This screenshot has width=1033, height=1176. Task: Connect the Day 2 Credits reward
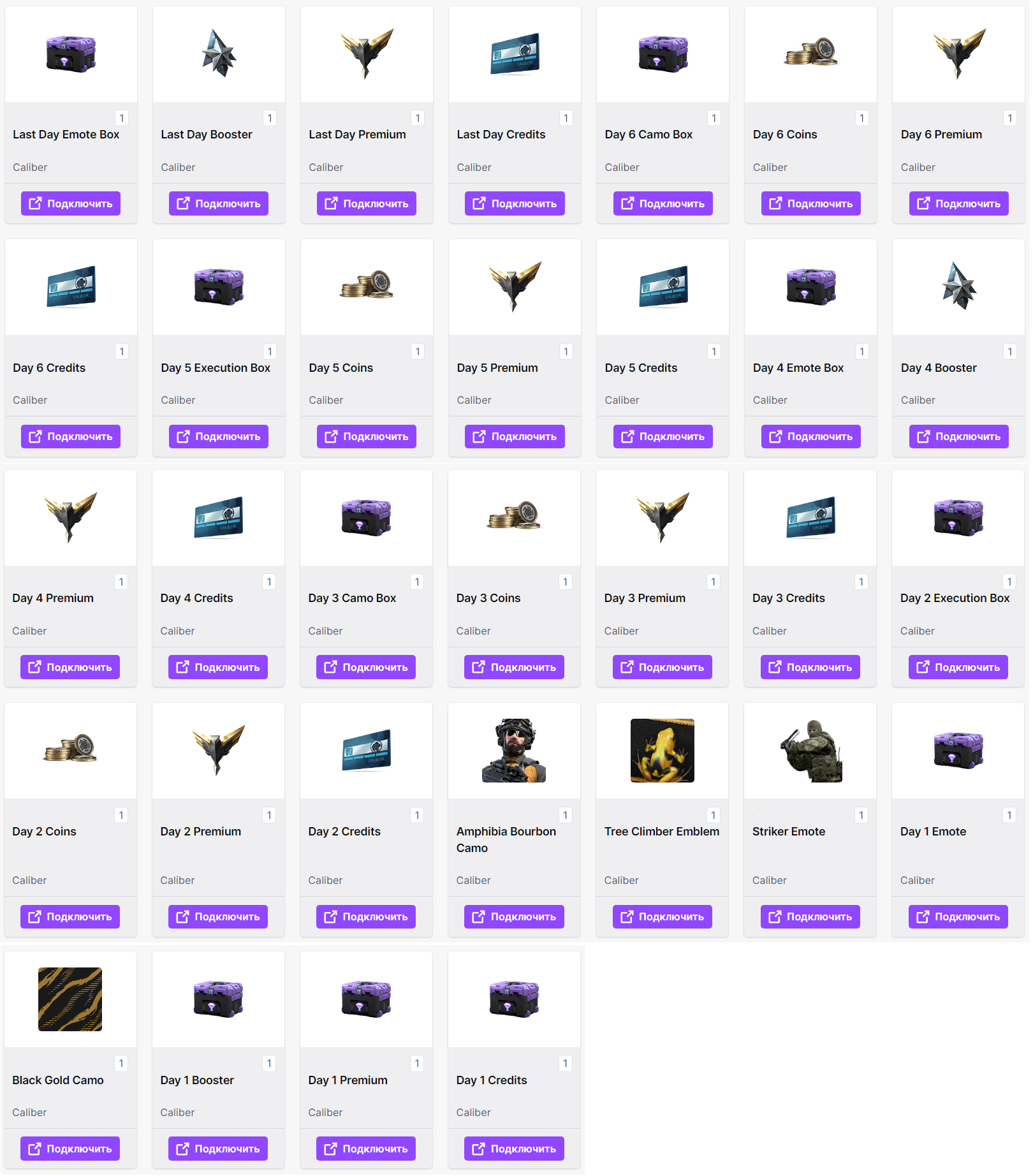(366, 916)
